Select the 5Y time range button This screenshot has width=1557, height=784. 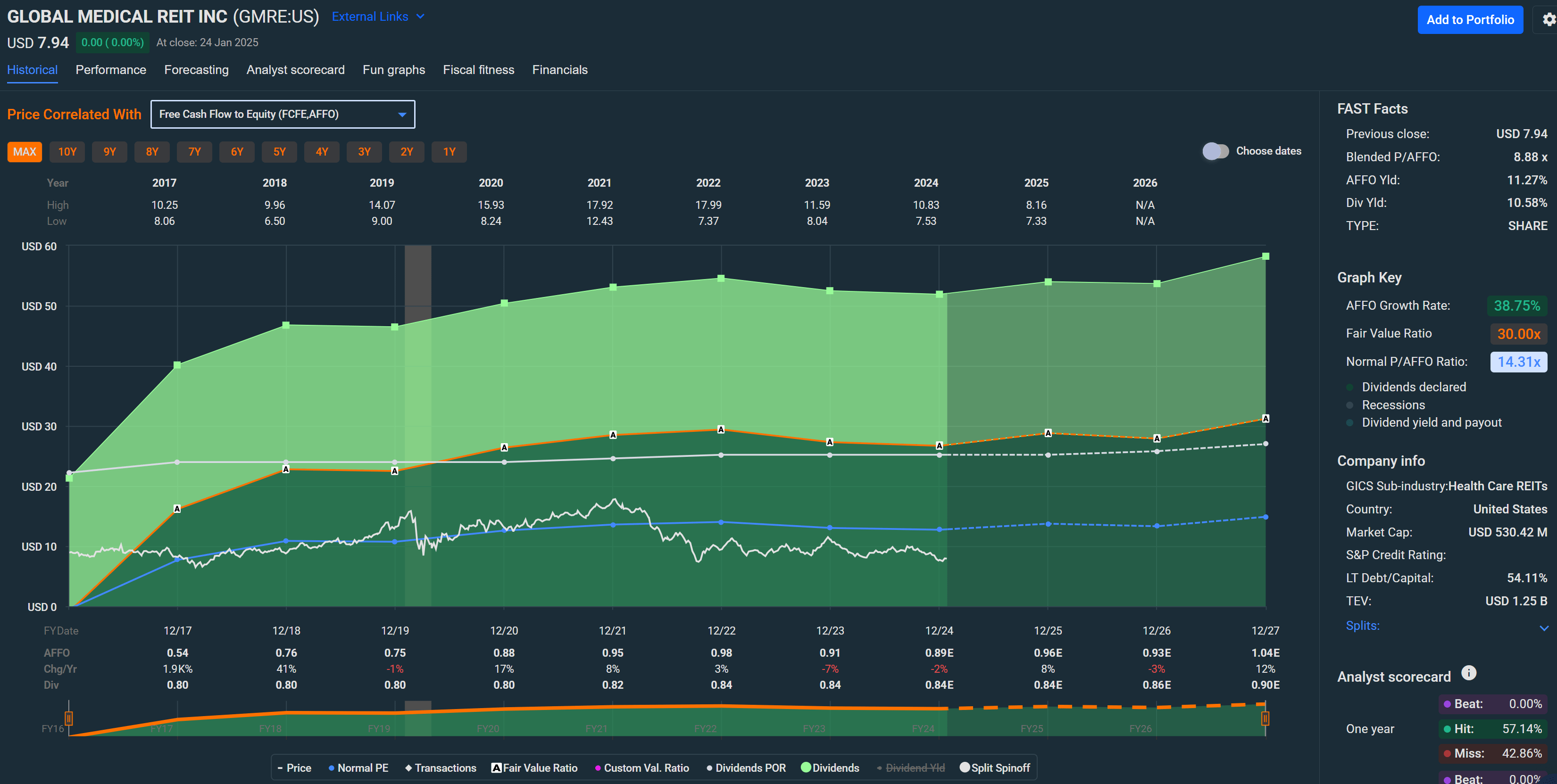(x=279, y=152)
